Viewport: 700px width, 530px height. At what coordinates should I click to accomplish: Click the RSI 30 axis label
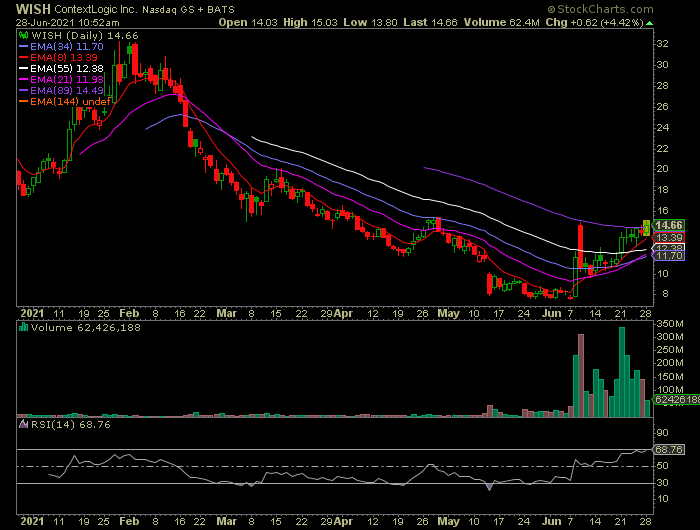pyautogui.click(x=662, y=483)
